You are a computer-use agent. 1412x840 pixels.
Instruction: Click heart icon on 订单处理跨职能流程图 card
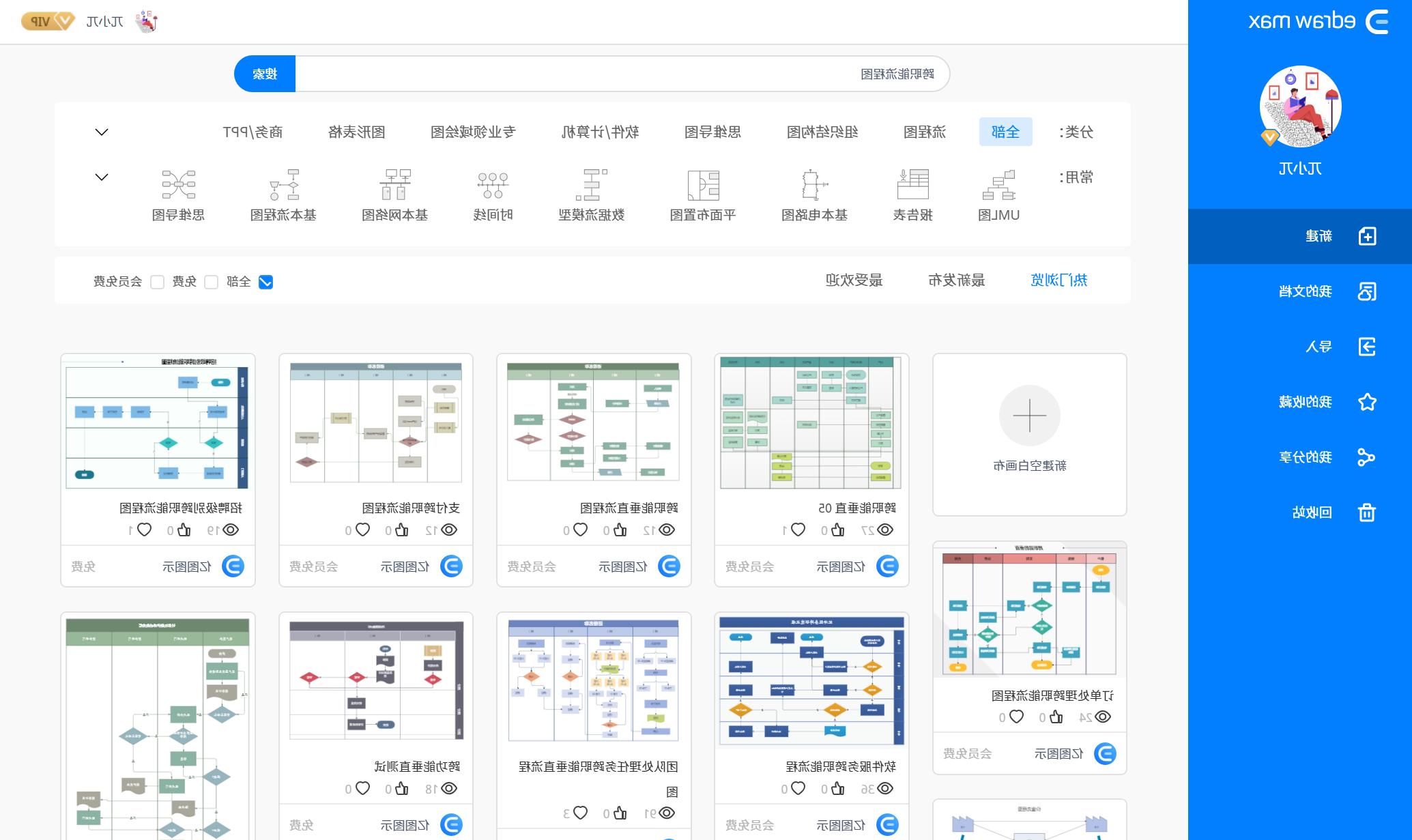(1017, 716)
